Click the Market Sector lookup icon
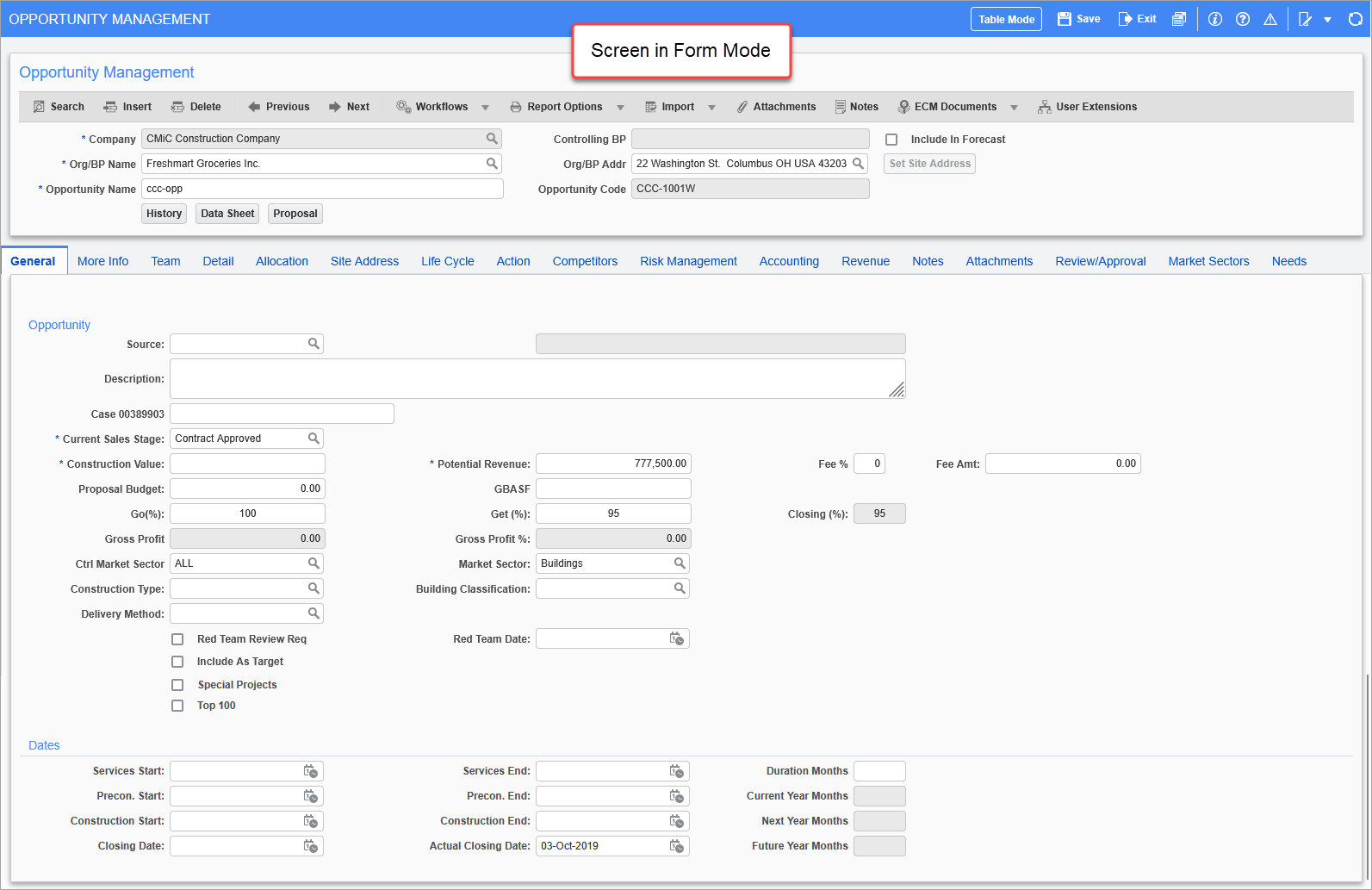Screen dimensions: 1372x890 [680, 563]
